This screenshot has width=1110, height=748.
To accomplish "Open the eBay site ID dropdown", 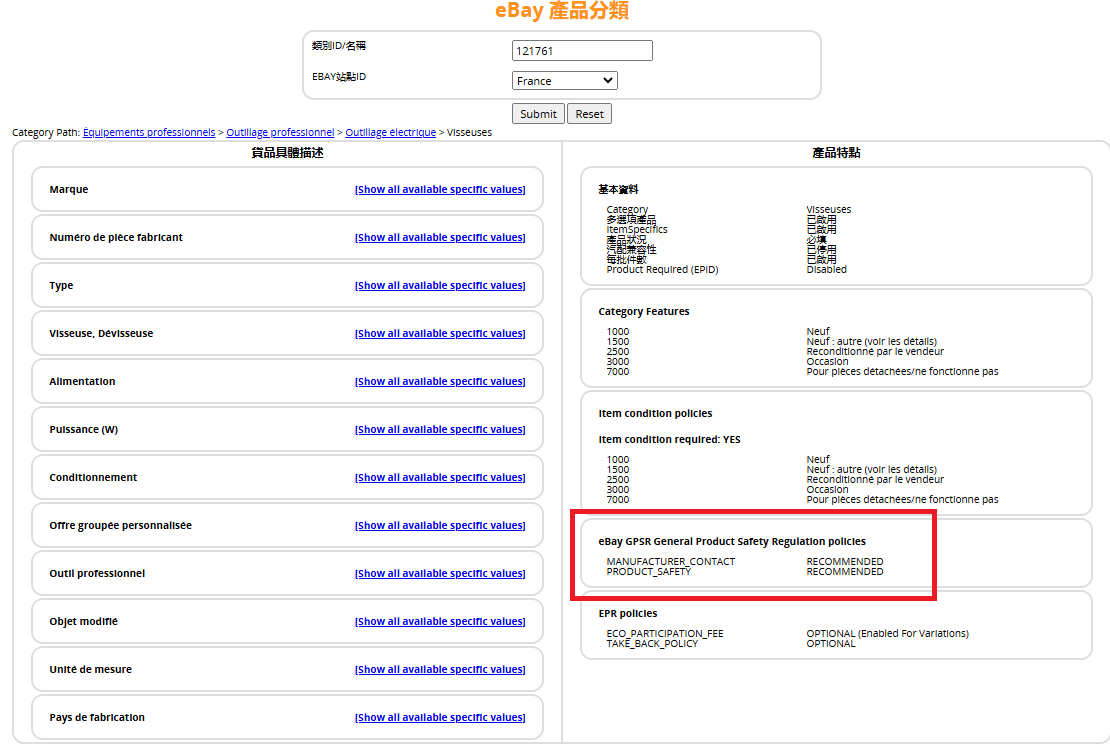I will [564, 81].
